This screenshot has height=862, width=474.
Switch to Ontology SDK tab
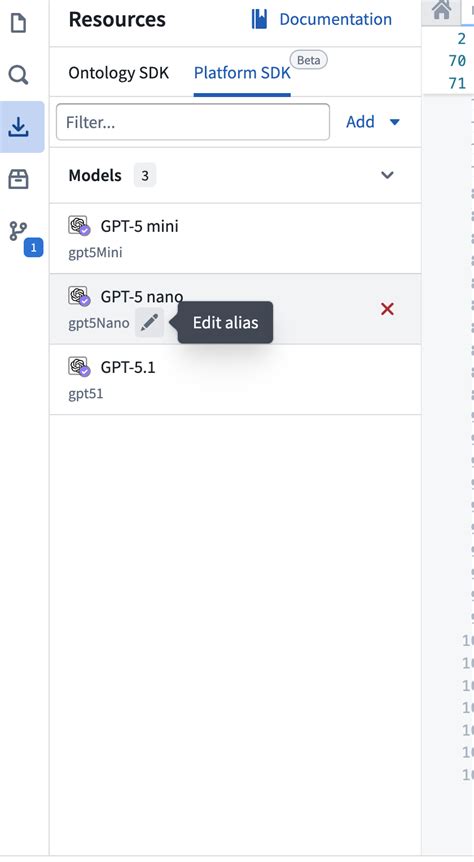pyautogui.click(x=118, y=73)
